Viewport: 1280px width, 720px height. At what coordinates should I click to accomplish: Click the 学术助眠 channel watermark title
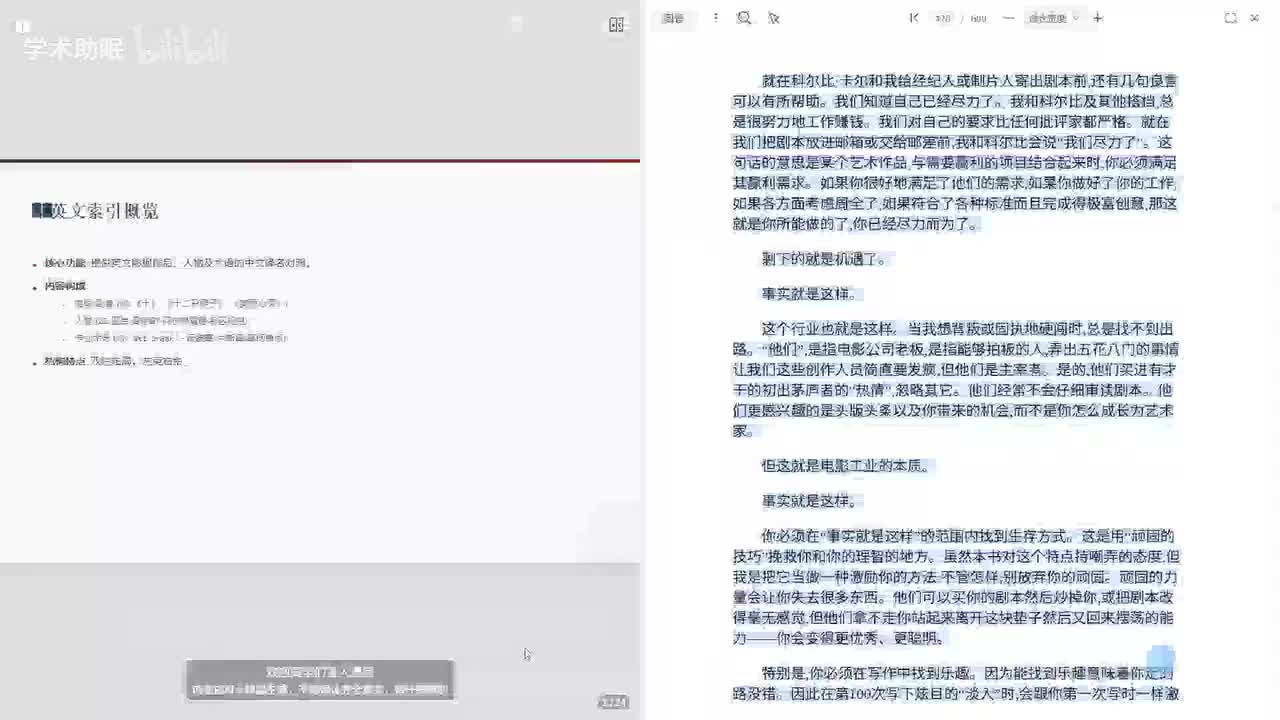point(72,49)
